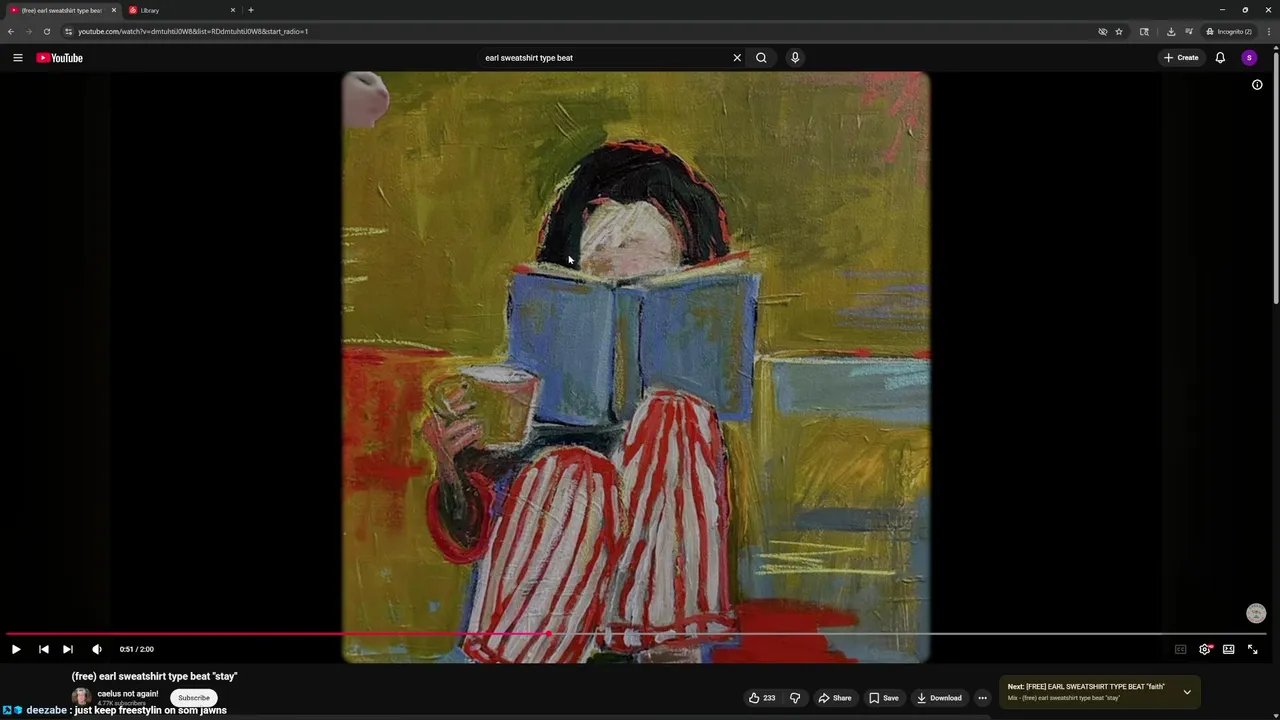Click the magnifier search button
This screenshot has height=720, width=1280.
click(761, 58)
